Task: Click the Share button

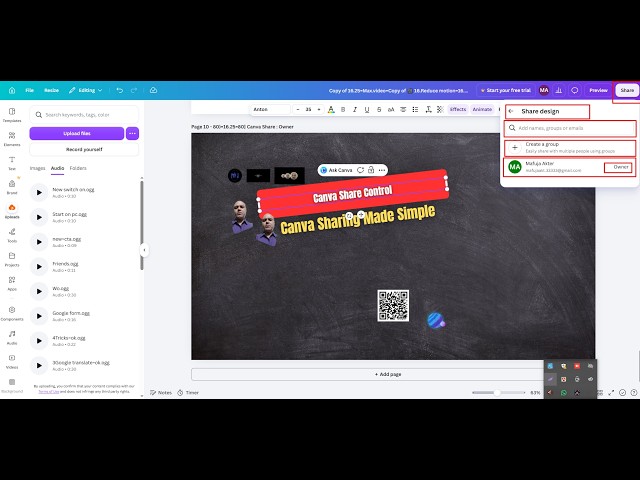Action: (627, 90)
